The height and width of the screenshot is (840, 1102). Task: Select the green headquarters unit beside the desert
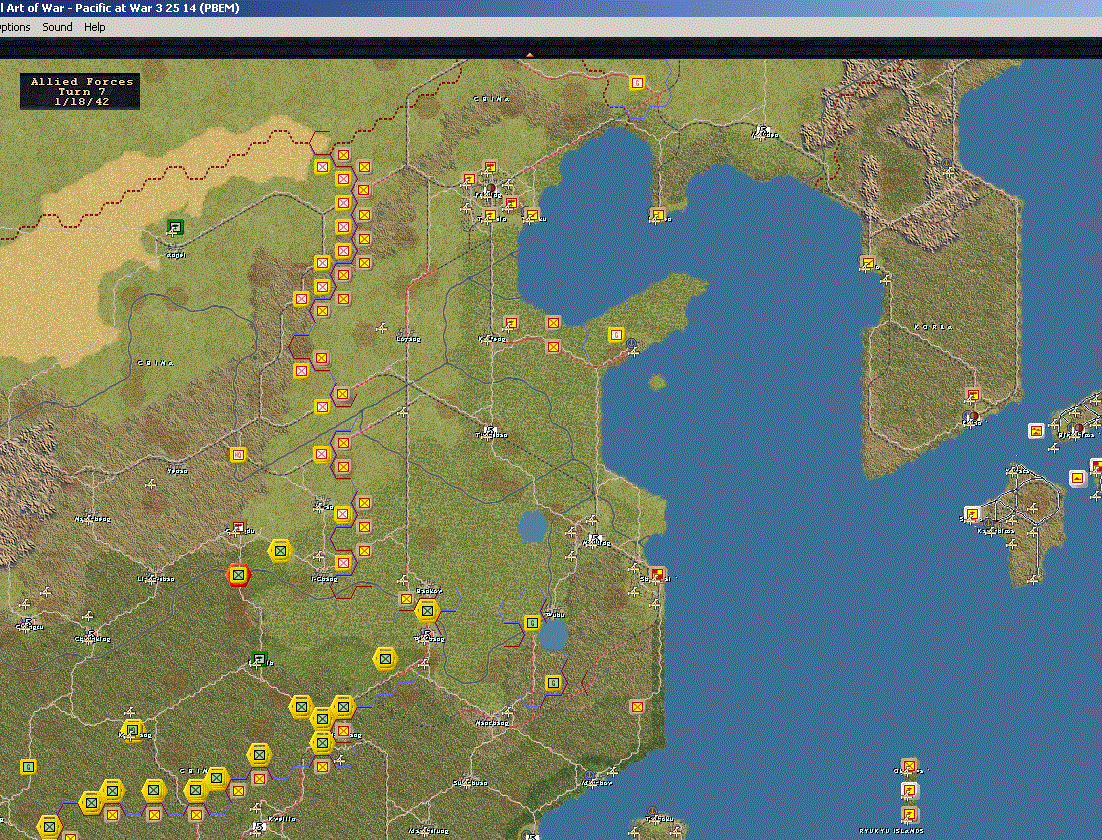click(175, 226)
